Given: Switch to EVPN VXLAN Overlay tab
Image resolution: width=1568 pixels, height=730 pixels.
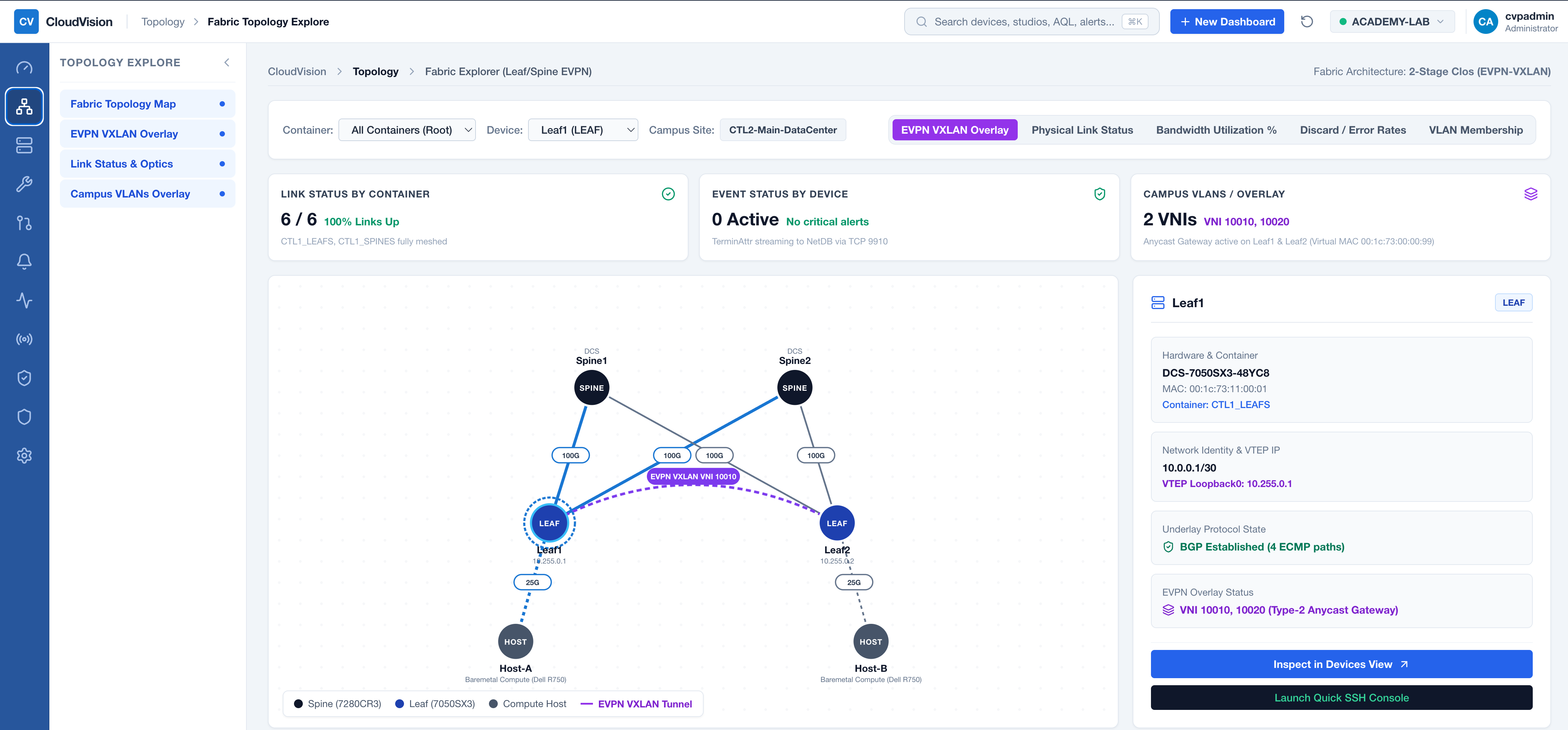Looking at the screenshot, I should click(x=954, y=130).
